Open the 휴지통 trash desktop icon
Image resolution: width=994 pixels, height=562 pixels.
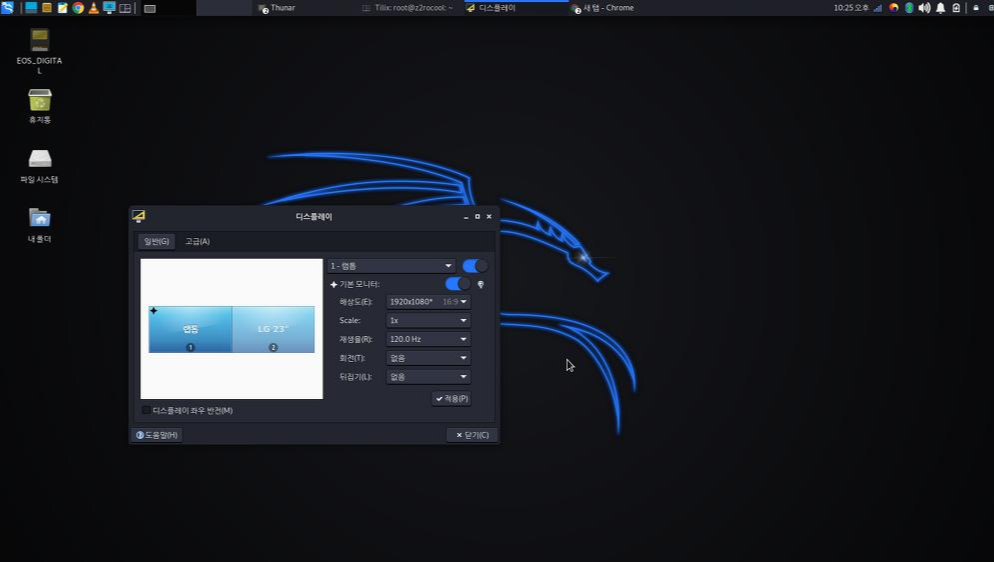(x=39, y=106)
